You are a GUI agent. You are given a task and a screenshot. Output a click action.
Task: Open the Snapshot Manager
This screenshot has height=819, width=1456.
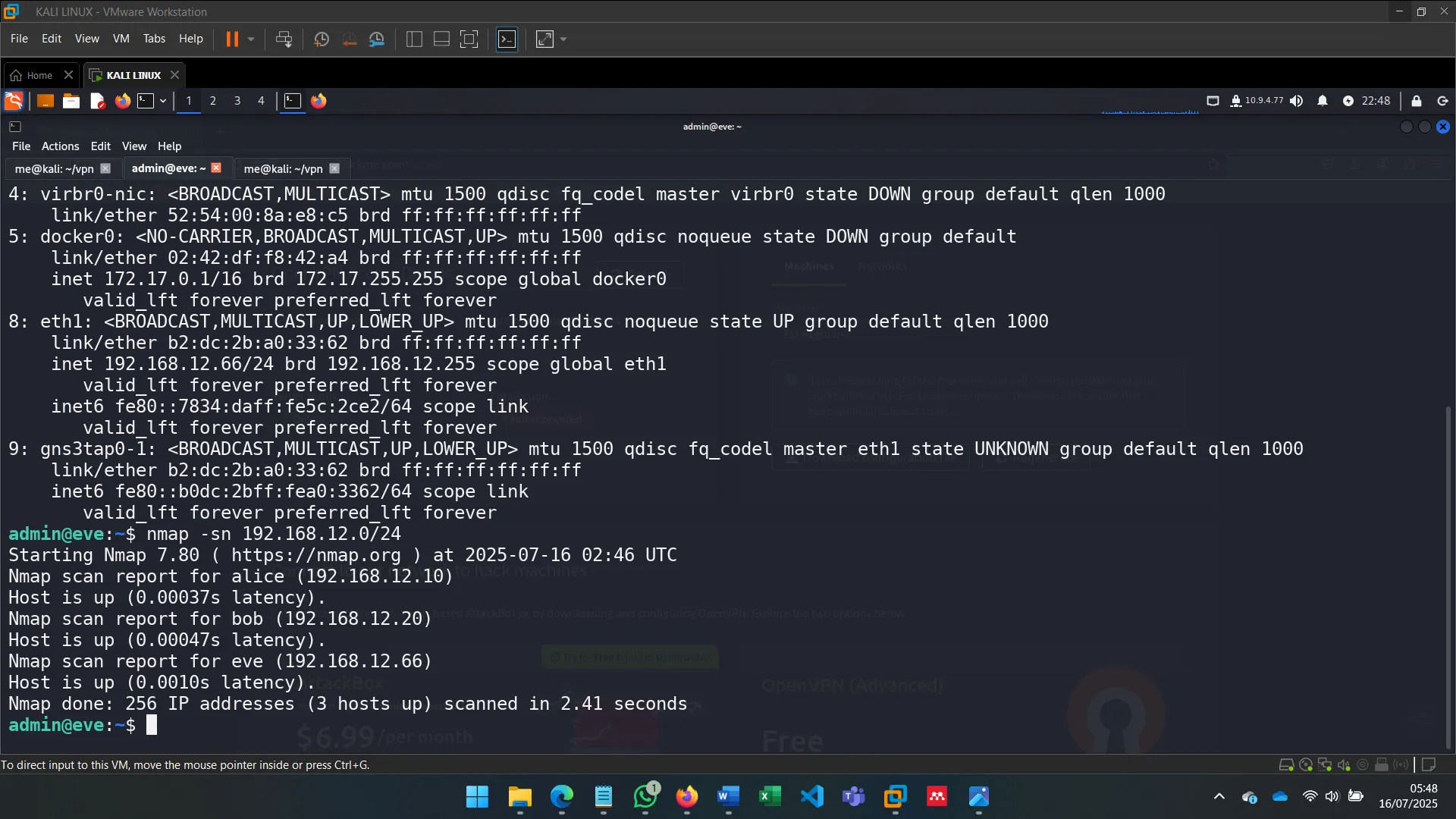pos(377,39)
